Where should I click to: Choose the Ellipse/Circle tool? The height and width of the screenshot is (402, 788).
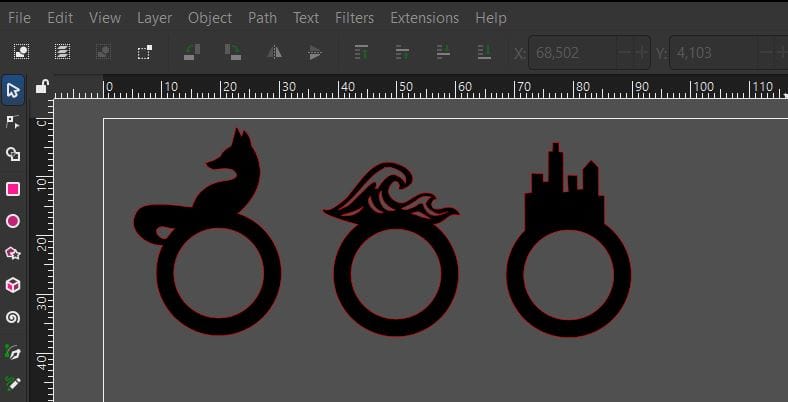tap(13, 221)
